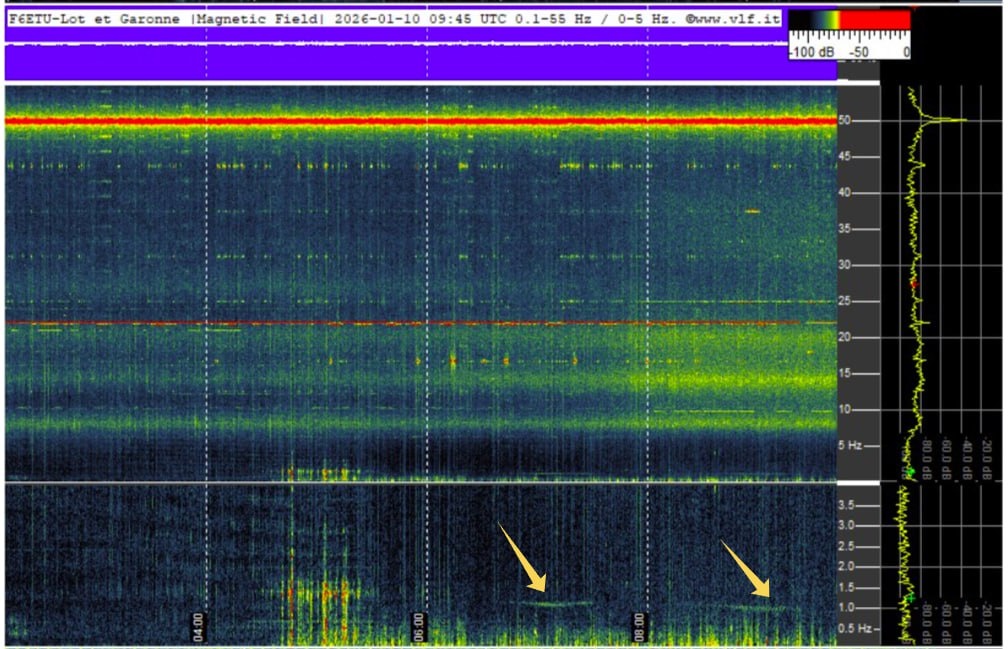The width and height of the screenshot is (1008, 649).
Task: Click the 45 Hz frequency axis label
Action: point(845,156)
